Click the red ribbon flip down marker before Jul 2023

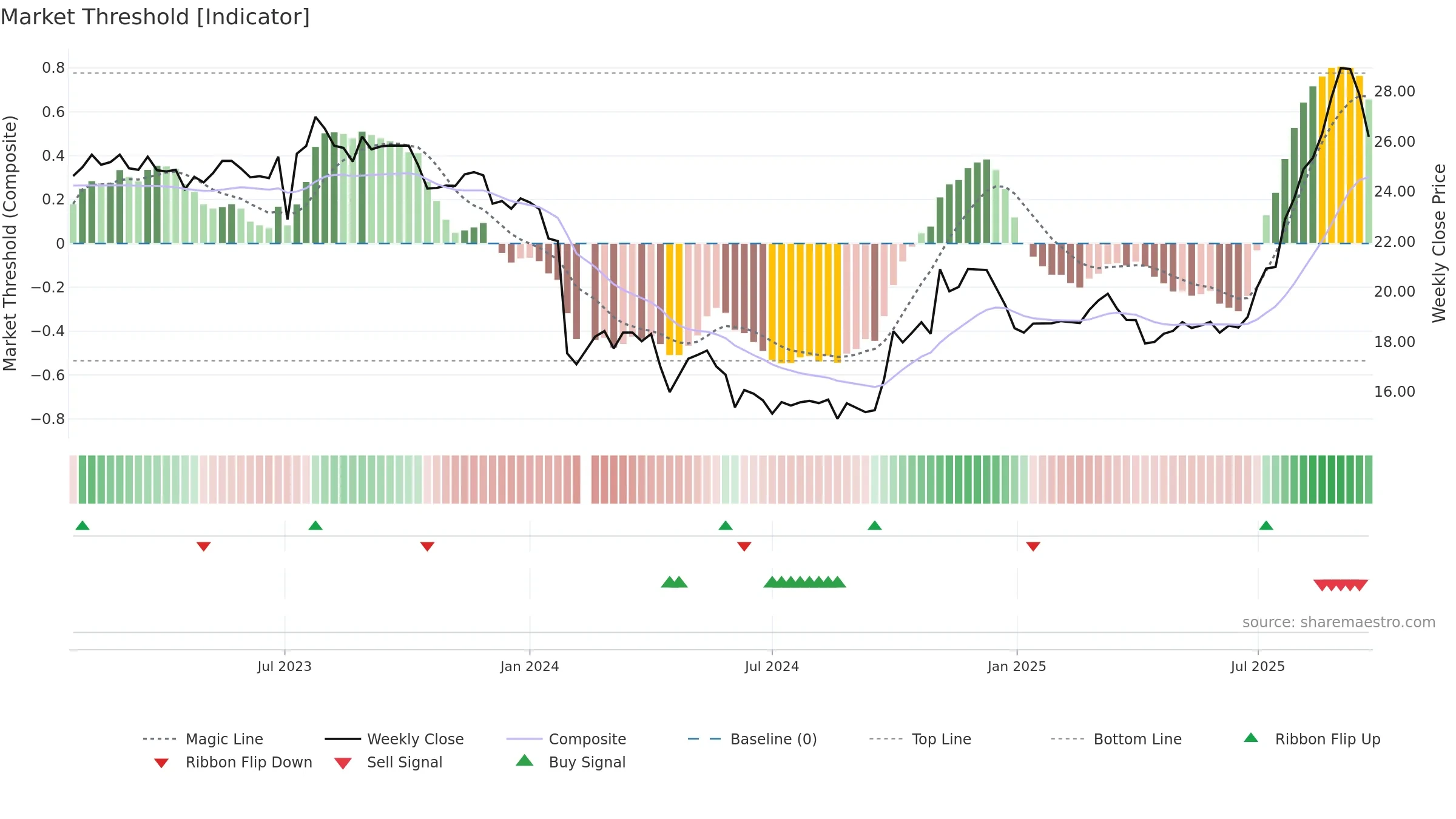pyautogui.click(x=204, y=547)
